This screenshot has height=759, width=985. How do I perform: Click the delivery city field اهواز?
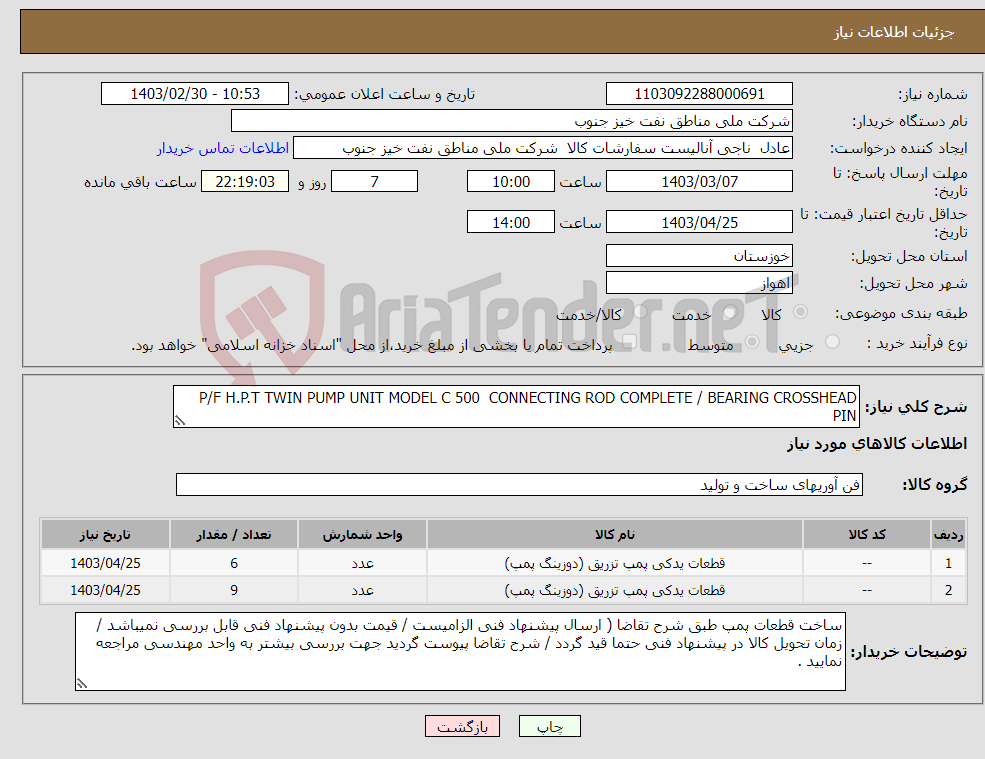(x=699, y=283)
